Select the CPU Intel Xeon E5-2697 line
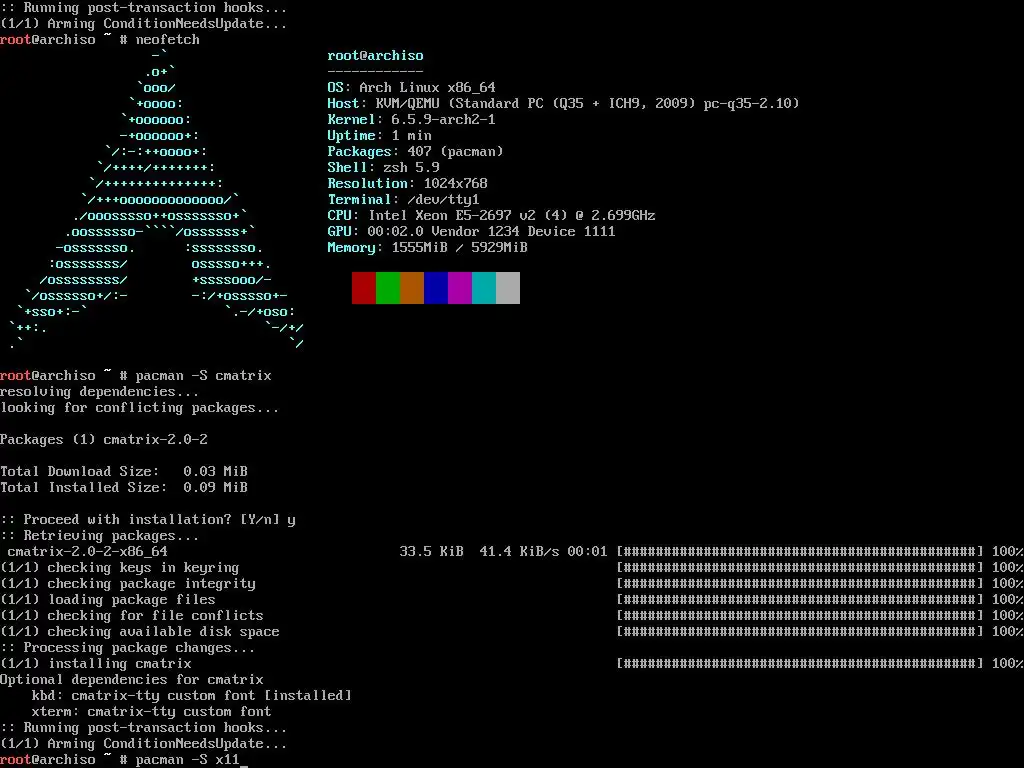 (491, 216)
